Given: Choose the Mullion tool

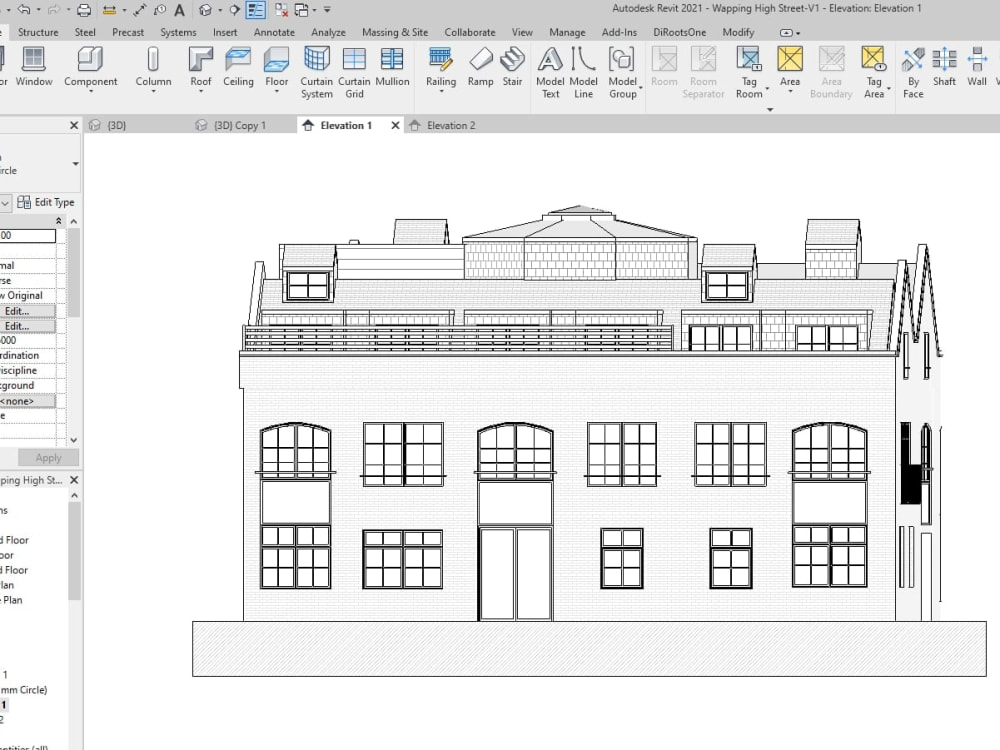Looking at the screenshot, I should click(392, 67).
